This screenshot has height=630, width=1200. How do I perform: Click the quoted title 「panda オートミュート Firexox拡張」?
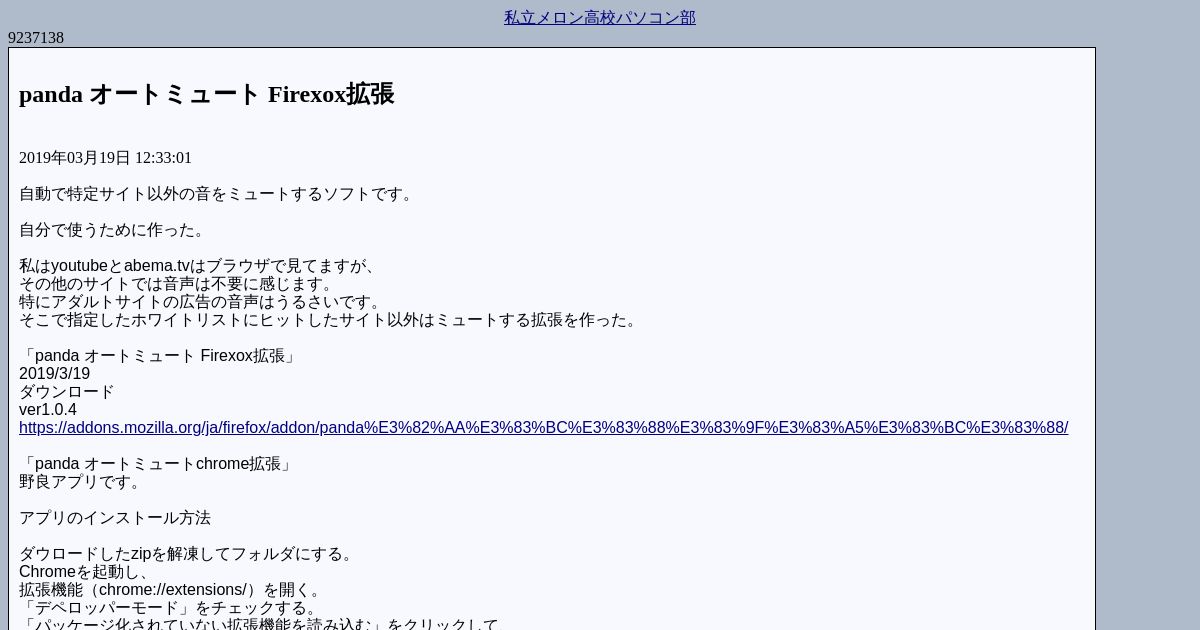pyautogui.click(x=160, y=356)
